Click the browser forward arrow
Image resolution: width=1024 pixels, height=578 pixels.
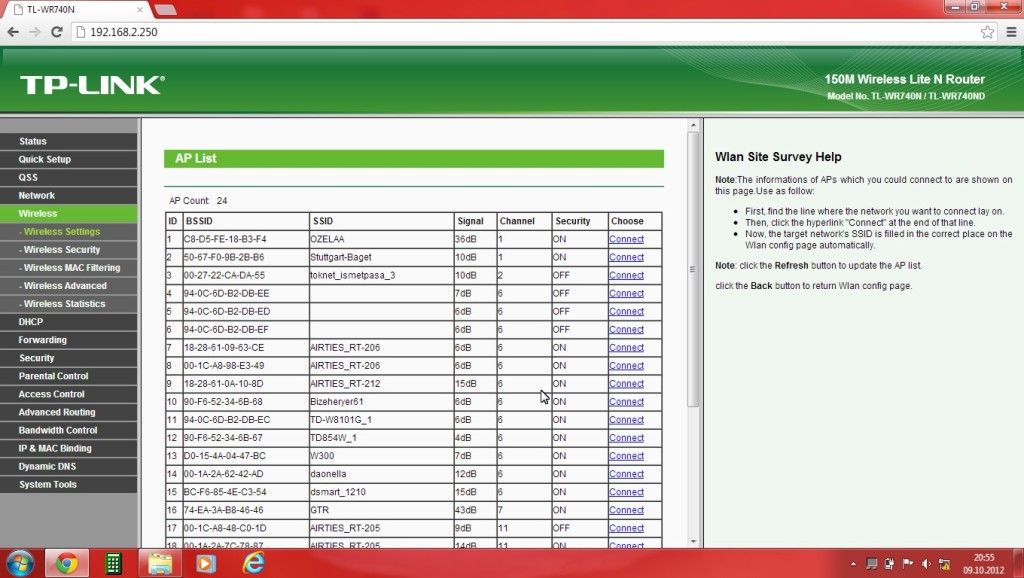pyautogui.click(x=35, y=32)
